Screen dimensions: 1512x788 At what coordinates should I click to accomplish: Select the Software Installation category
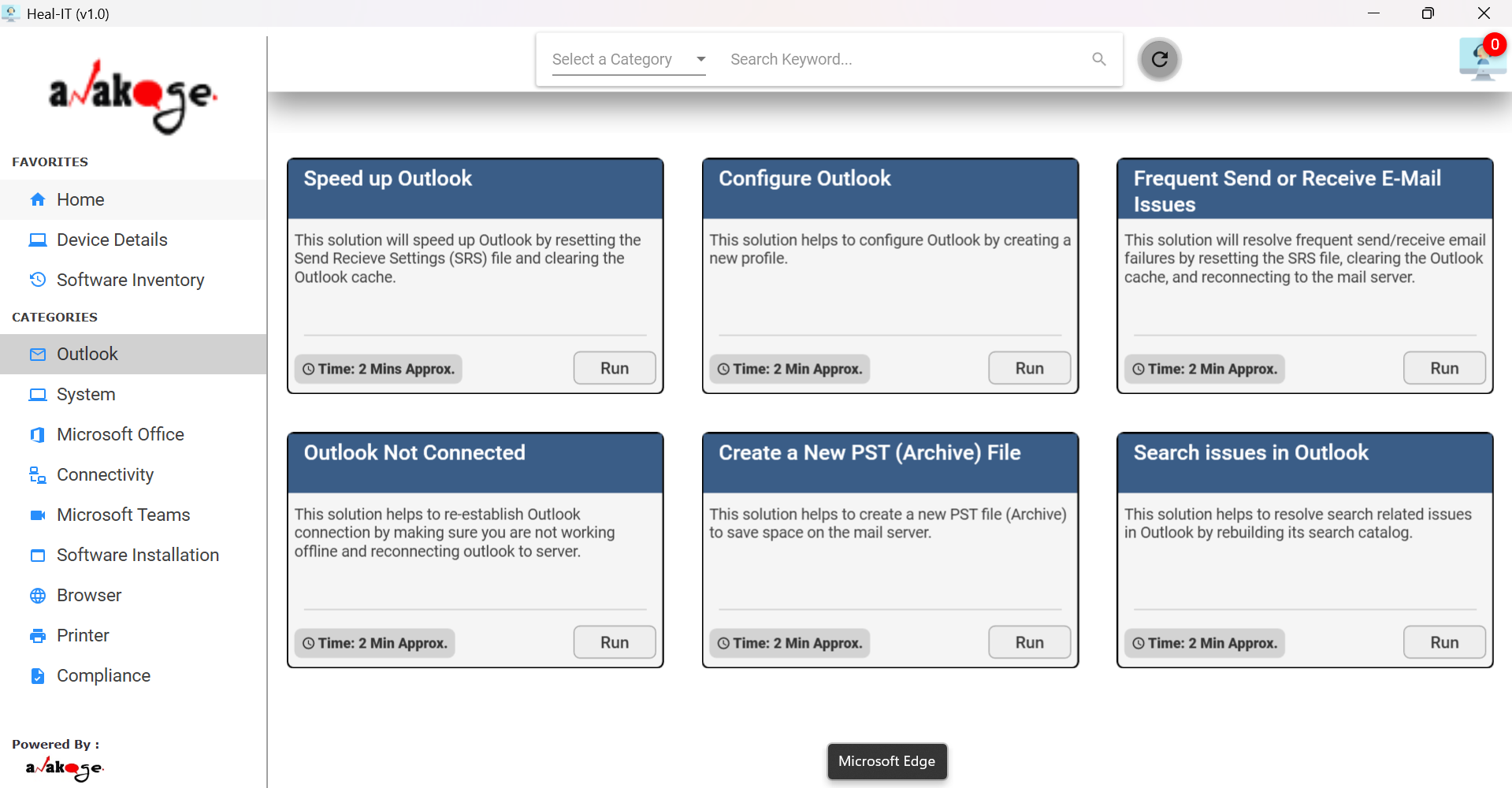pyautogui.click(x=133, y=555)
